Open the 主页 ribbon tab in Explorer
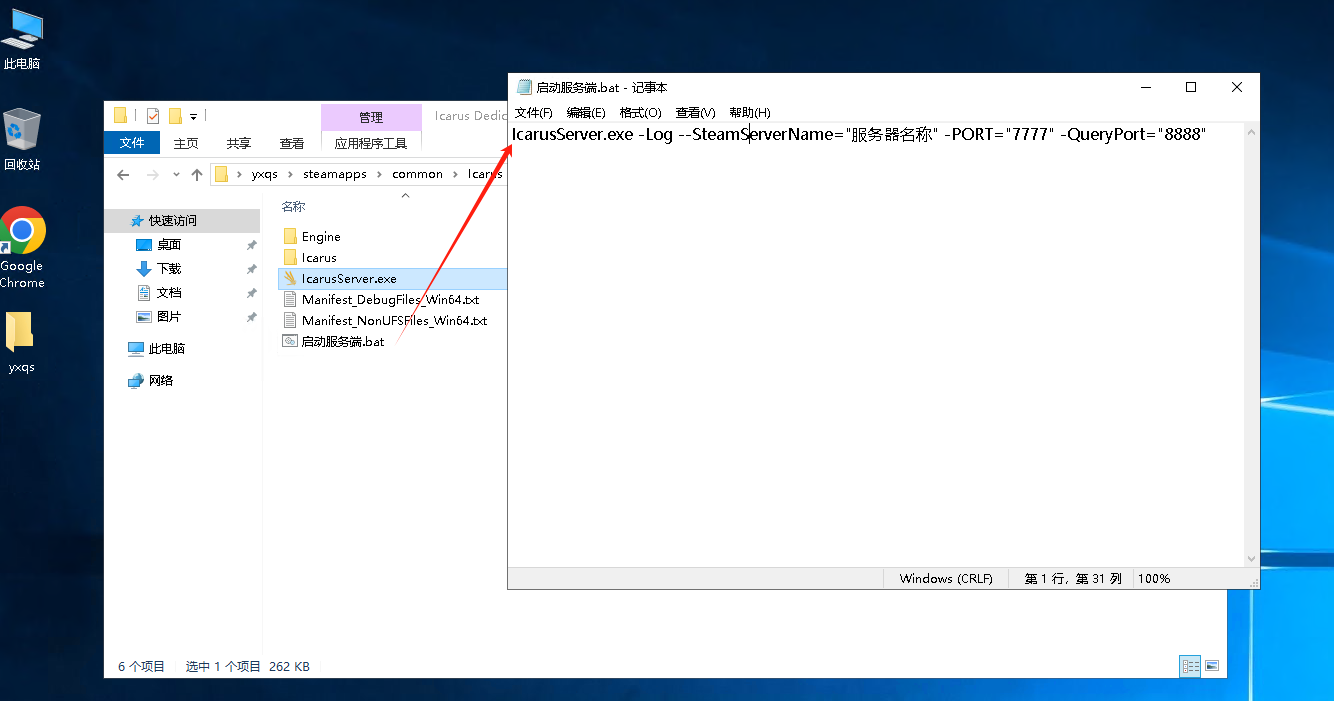Image resolution: width=1334 pixels, height=701 pixels. [x=186, y=143]
